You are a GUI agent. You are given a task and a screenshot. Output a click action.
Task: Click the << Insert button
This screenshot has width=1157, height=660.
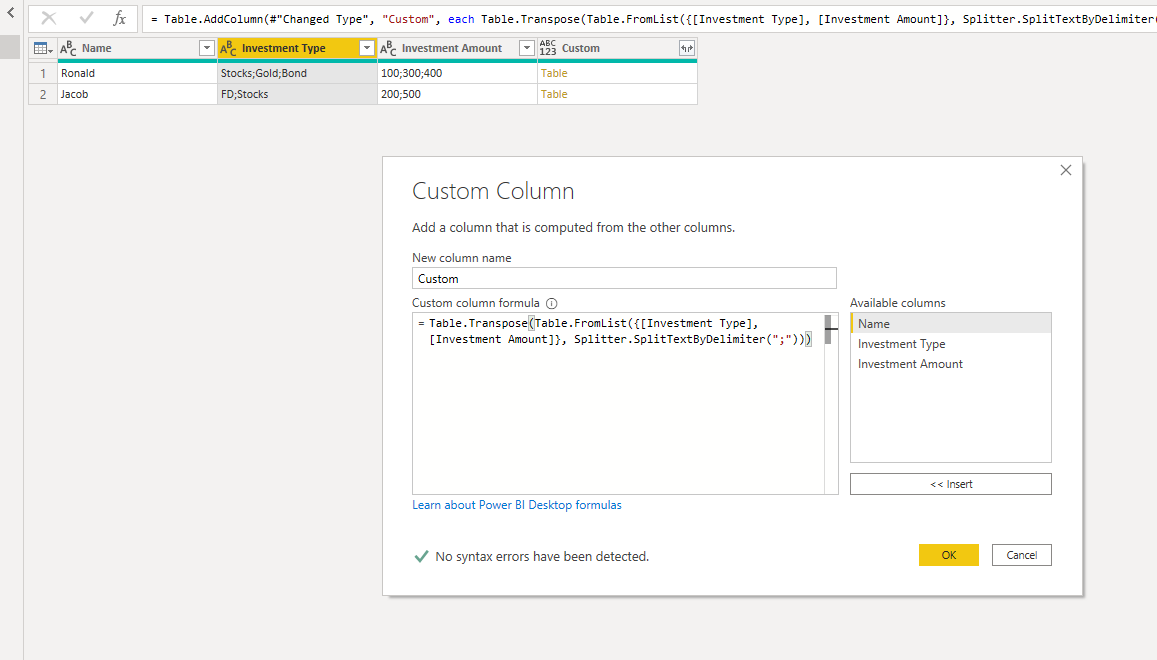click(950, 484)
